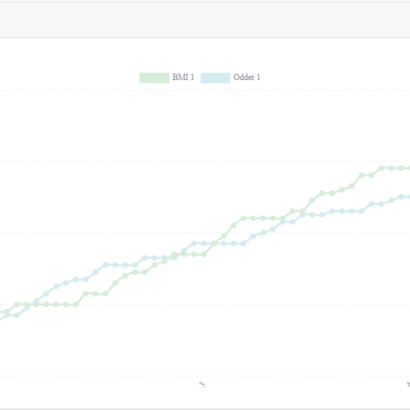
Task: Select the first green BMI 1 point at the chart's left edge
Action: click(7, 312)
